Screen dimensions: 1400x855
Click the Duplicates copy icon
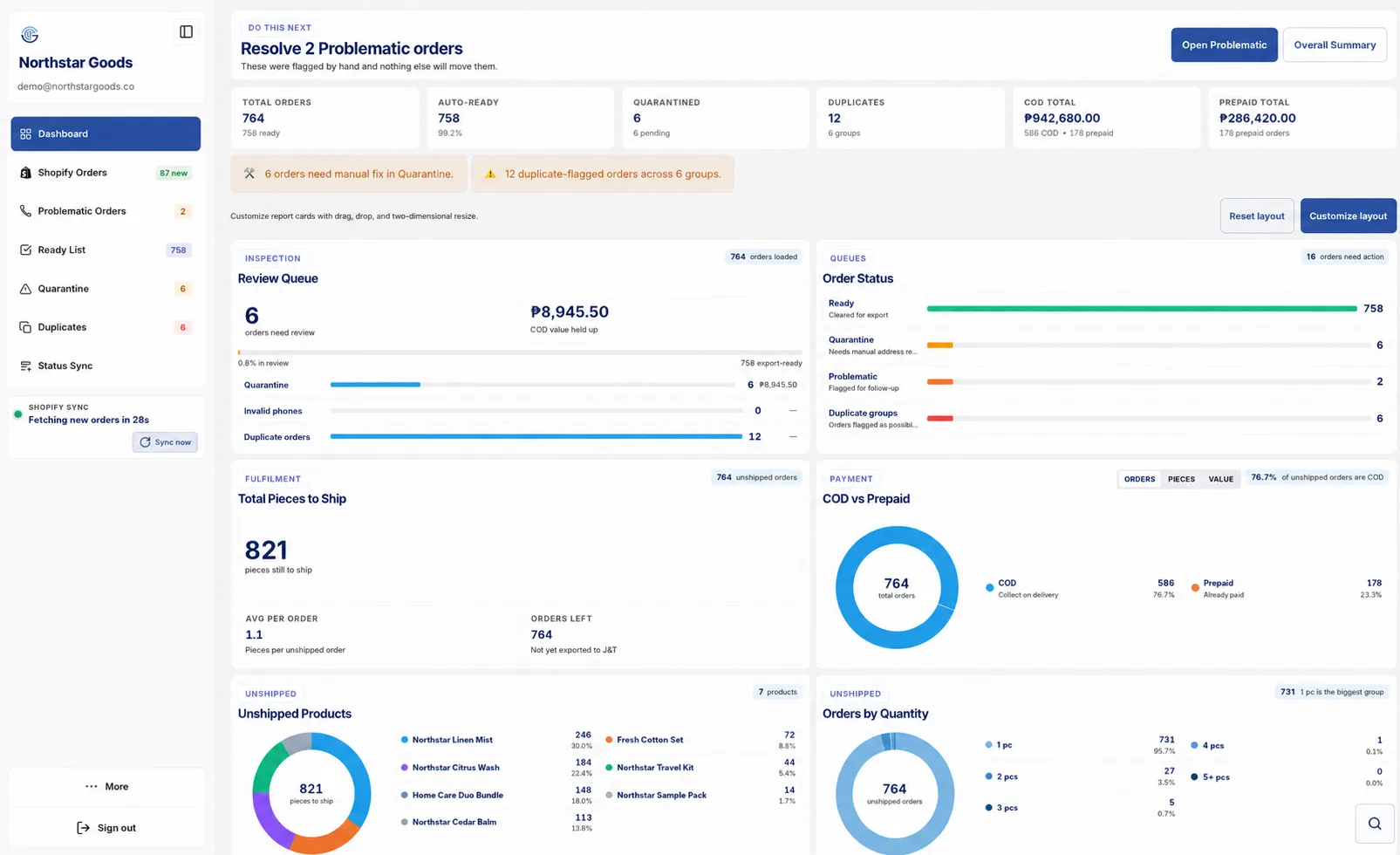25,327
